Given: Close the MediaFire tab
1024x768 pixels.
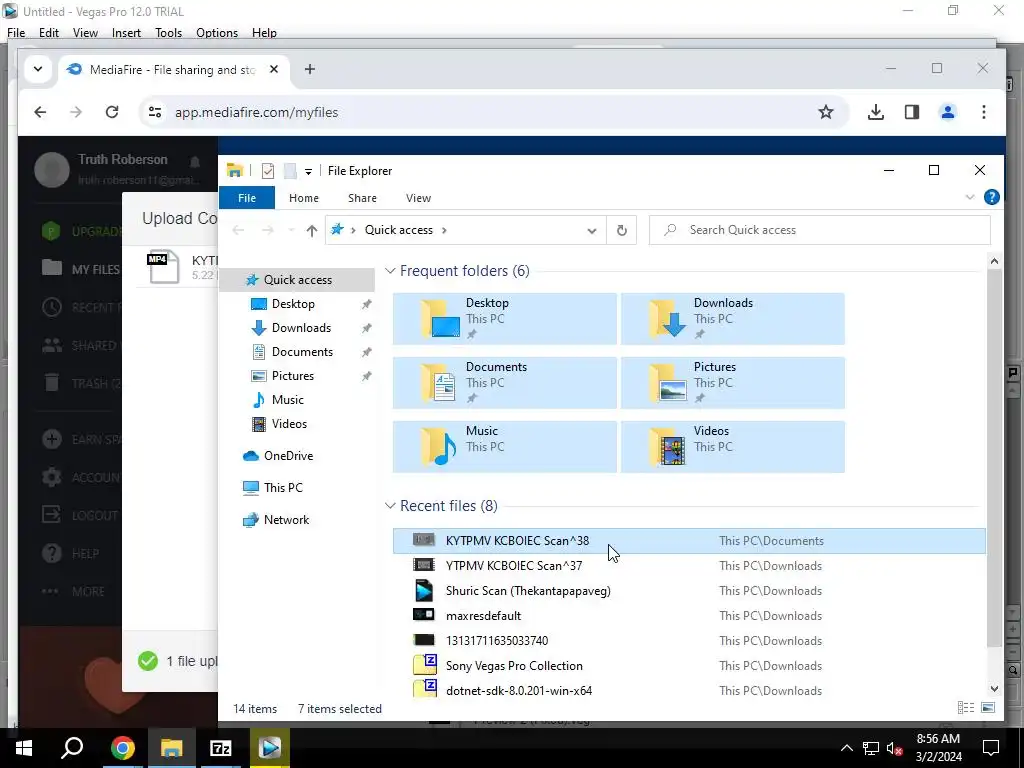Looking at the screenshot, I should pos(274,69).
